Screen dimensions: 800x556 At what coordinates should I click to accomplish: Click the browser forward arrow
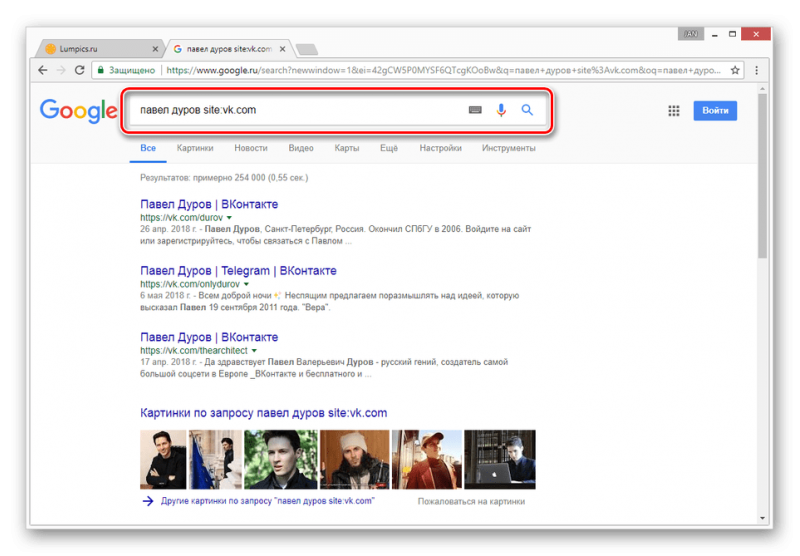61,70
